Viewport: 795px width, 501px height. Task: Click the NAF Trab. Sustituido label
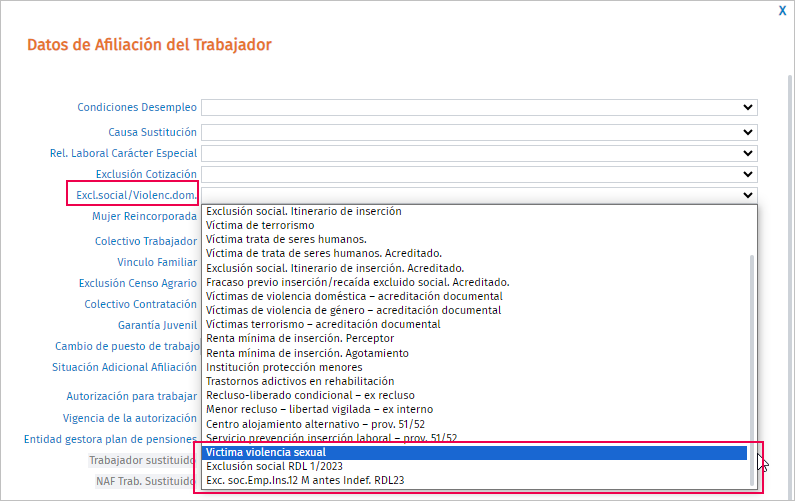(146, 481)
